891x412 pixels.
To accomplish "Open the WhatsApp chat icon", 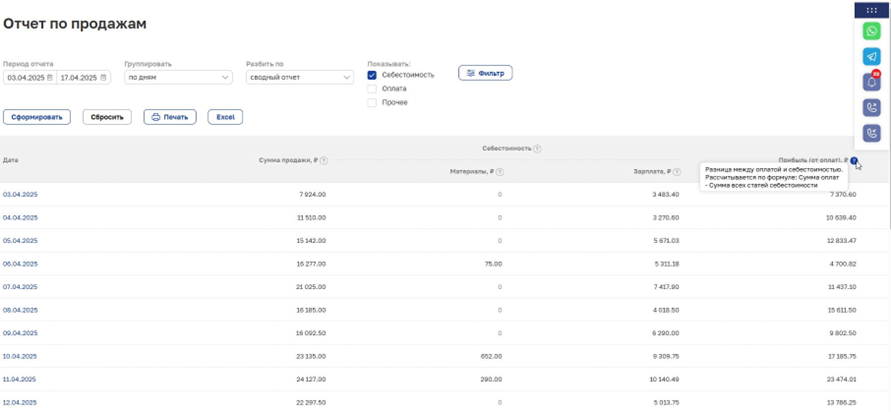I will (x=871, y=31).
